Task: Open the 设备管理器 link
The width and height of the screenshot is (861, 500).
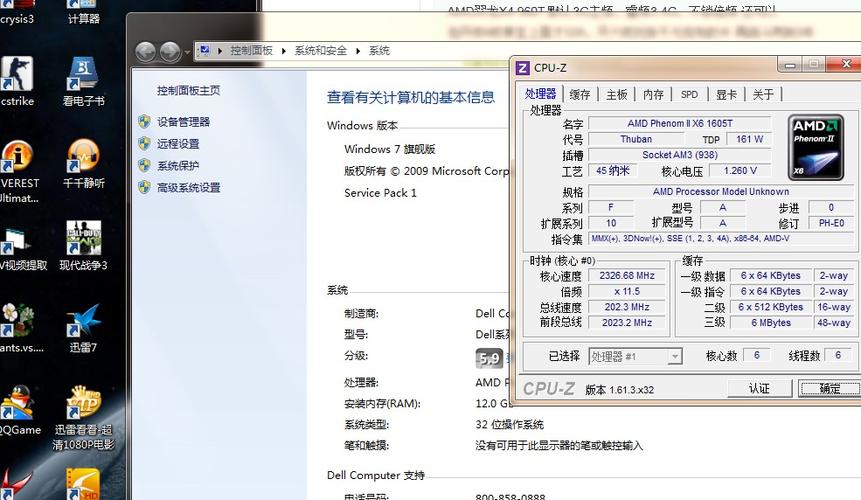Action: [x=183, y=122]
